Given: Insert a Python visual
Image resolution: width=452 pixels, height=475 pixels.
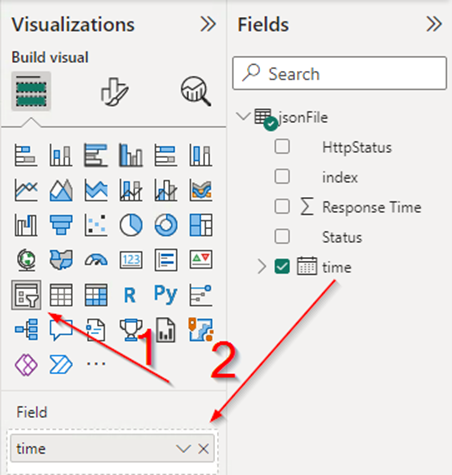Looking at the screenshot, I should [x=166, y=294].
